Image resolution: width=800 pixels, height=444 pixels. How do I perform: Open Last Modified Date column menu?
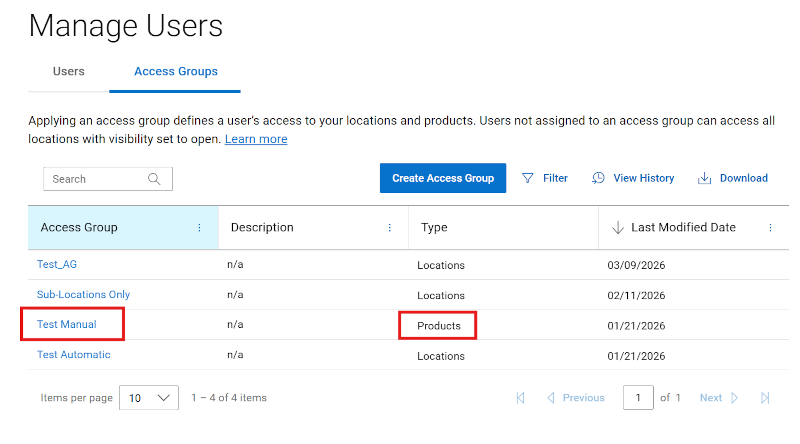coord(770,228)
